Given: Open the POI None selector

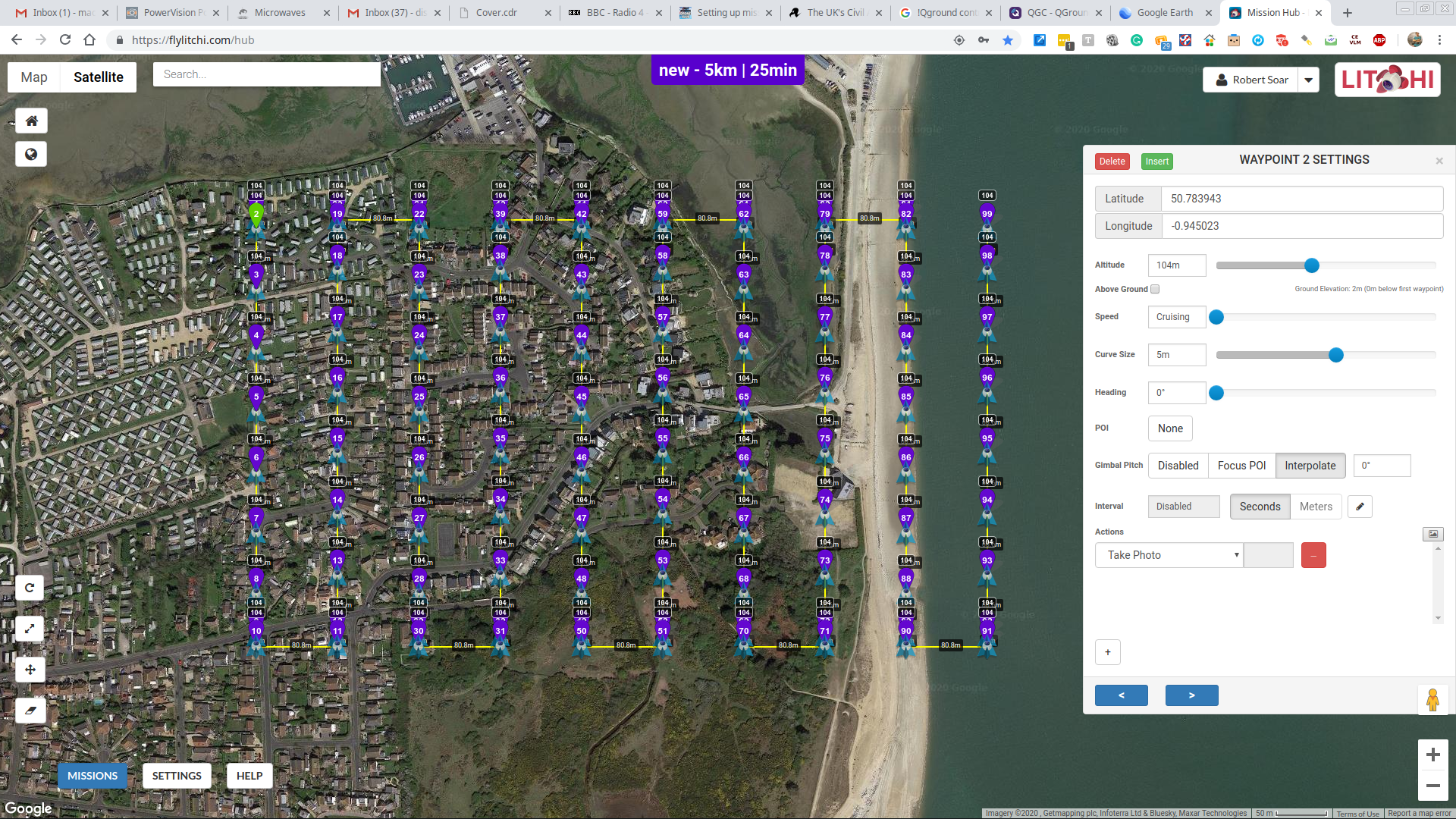Looking at the screenshot, I should coord(1169,428).
